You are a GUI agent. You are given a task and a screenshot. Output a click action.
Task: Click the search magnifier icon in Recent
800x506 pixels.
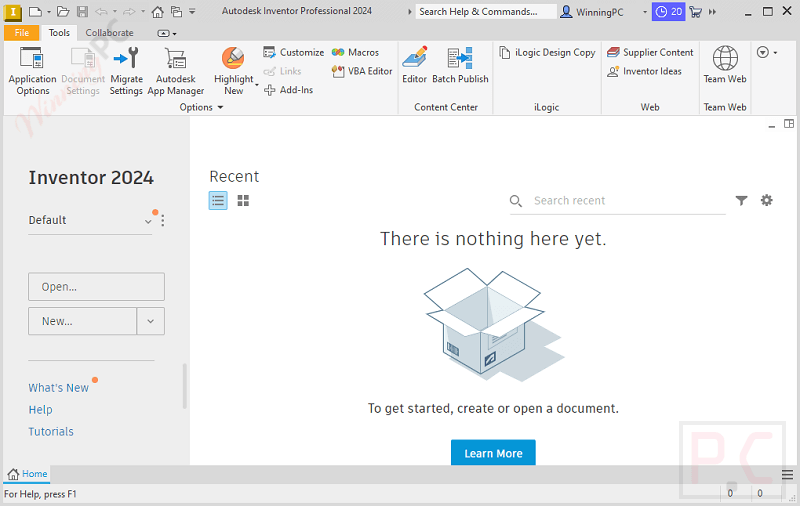(515, 201)
